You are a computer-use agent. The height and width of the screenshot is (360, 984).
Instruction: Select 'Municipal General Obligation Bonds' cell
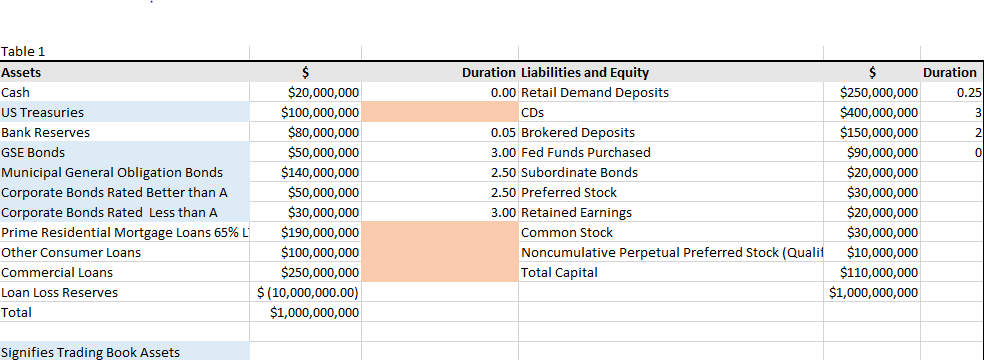(125, 172)
